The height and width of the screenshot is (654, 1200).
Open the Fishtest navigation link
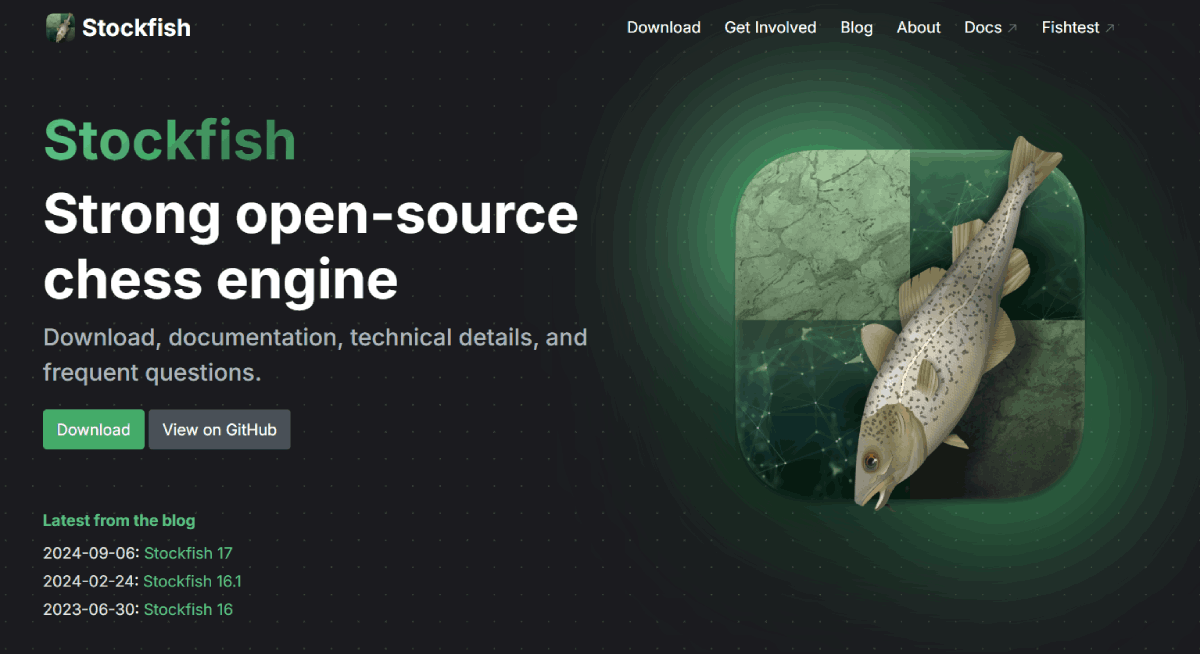(1070, 28)
